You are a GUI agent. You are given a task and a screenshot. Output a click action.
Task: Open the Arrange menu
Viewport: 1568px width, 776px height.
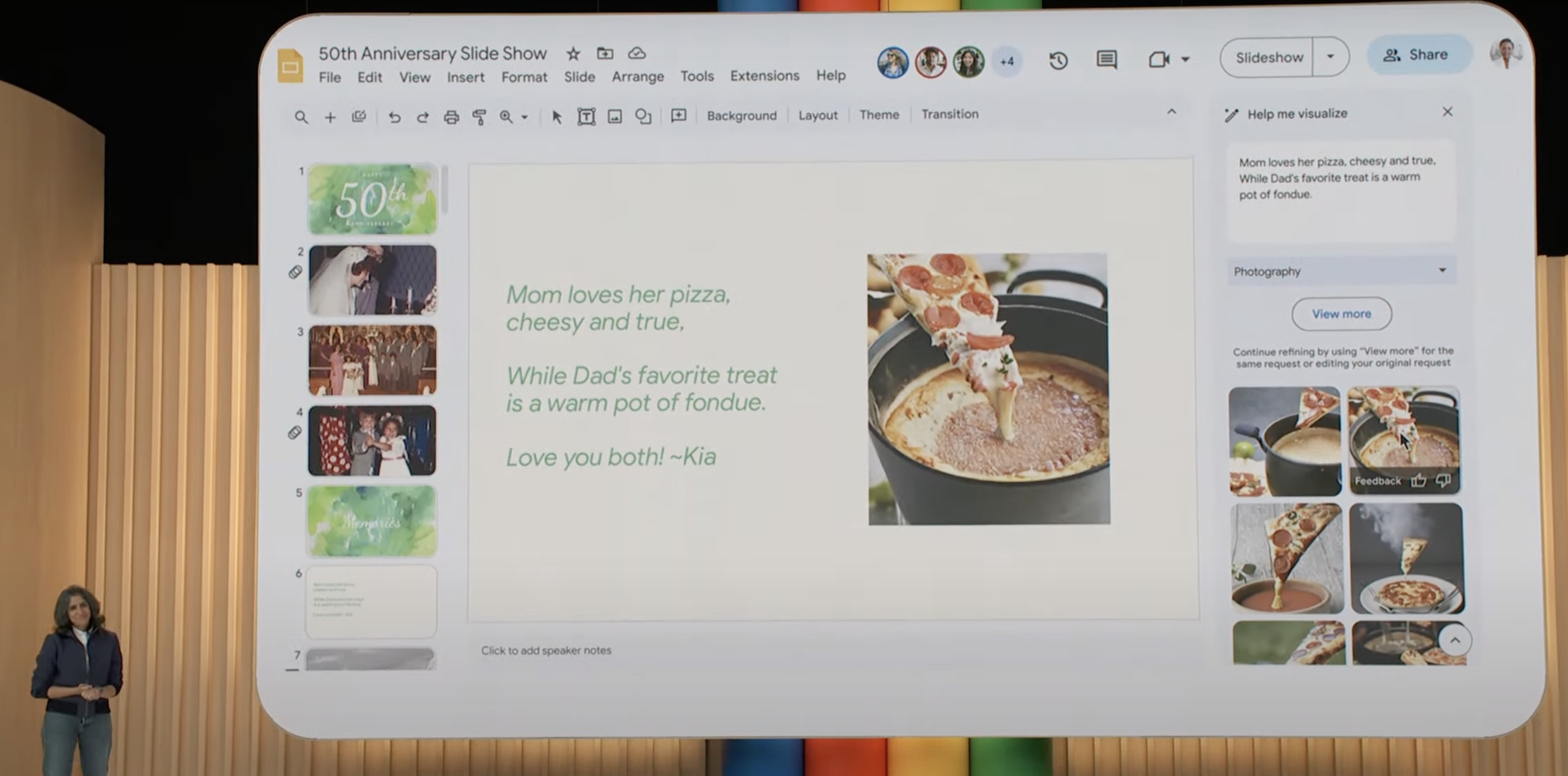pyautogui.click(x=638, y=76)
